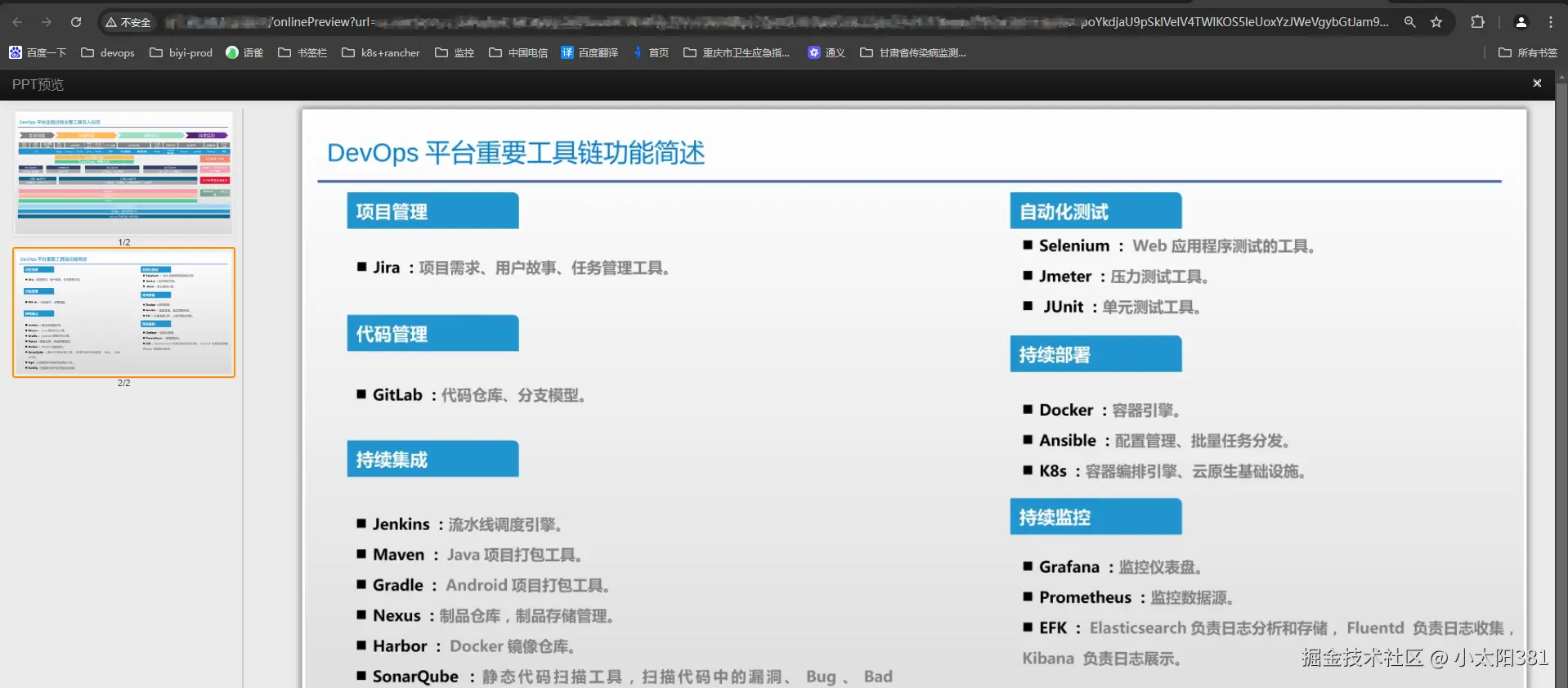Open the 甘肃省传染病监测 bookmark folder

pyautogui.click(x=913, y=52)
